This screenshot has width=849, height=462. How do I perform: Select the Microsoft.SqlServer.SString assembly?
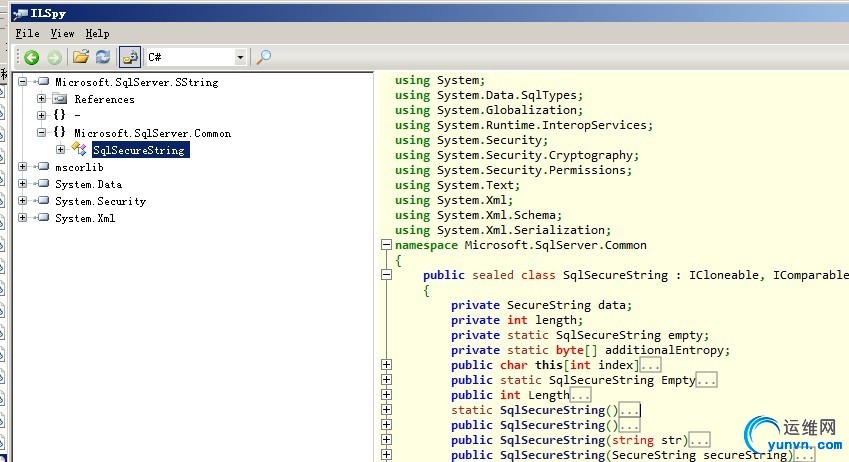[136, 82]
